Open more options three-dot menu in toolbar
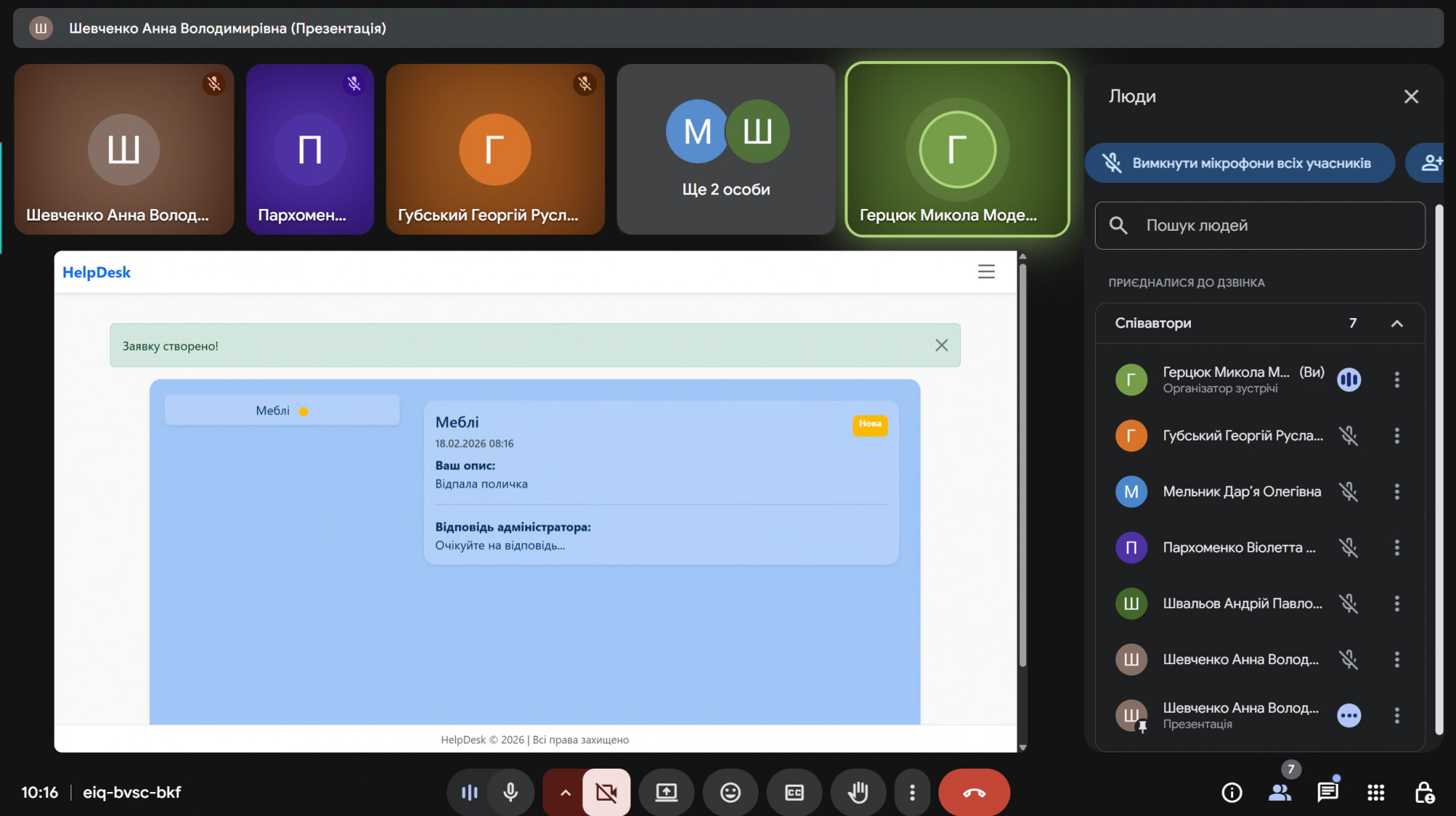The image size is (1456, 816). pos(911,792)
